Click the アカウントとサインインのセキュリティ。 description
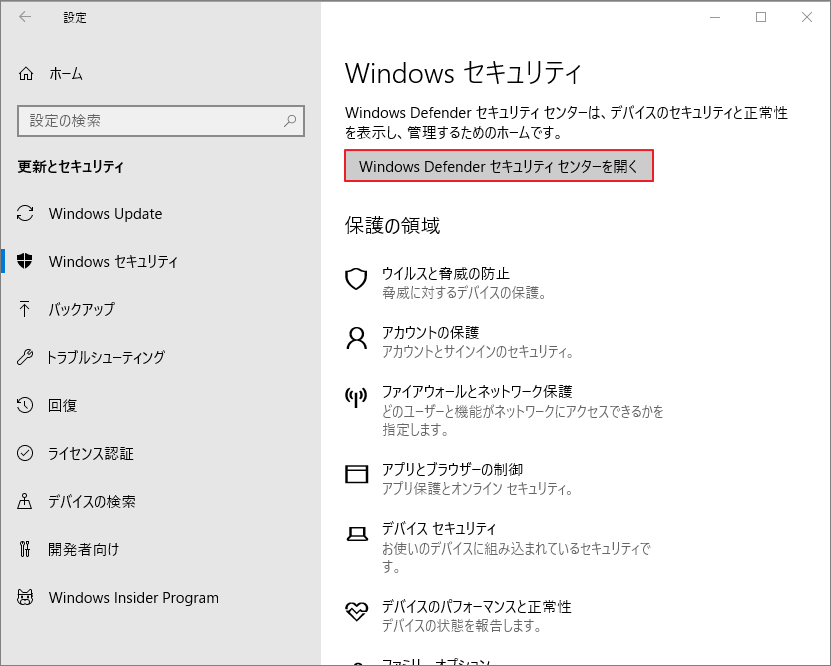This screenshot has height=666, width=831. tap(478, 351)
